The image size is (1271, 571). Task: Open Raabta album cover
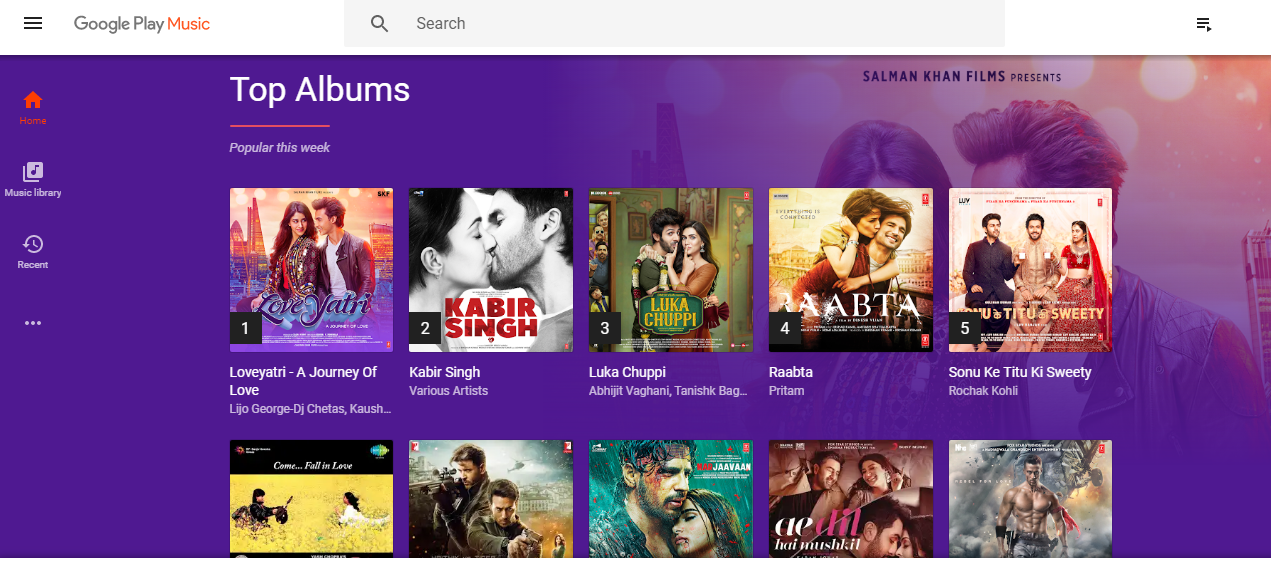click(850, 270)
